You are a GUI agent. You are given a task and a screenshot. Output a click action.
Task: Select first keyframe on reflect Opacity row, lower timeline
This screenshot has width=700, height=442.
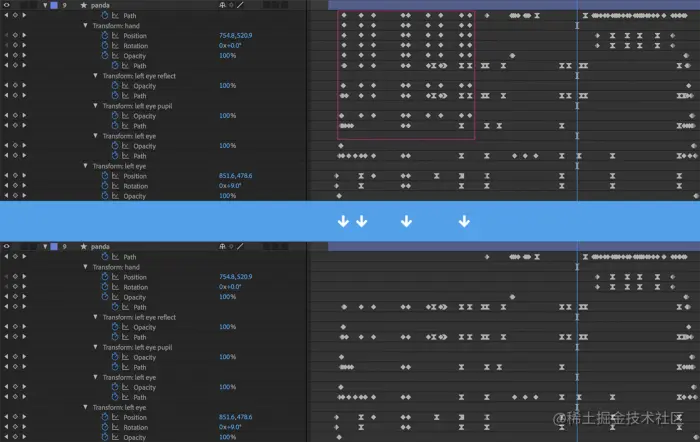[x=343, y=327]
